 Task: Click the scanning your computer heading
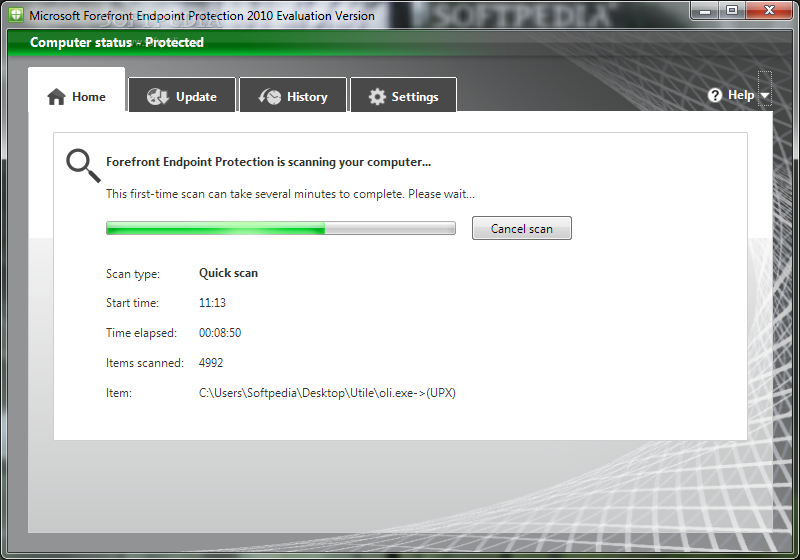click(x=268, y=162)
